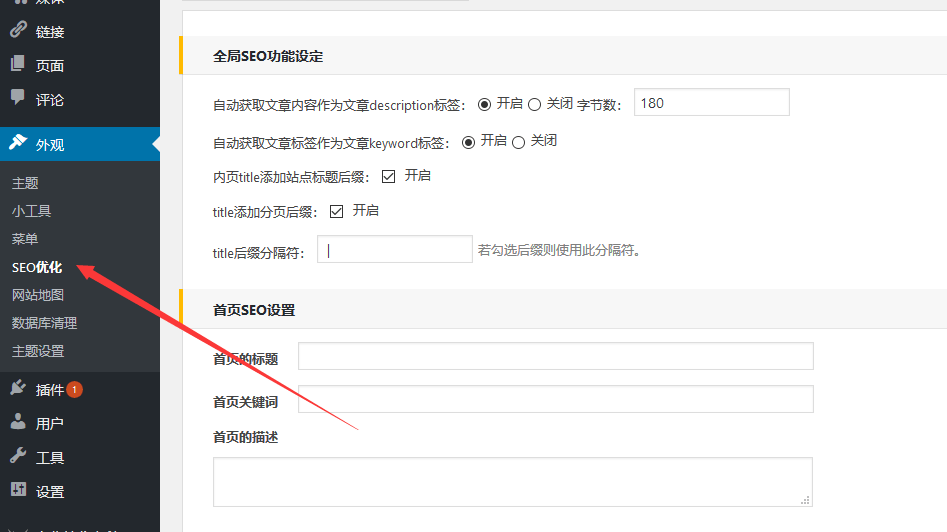The height and width of the screenshot is (532, 947).
Task: Click the Settings sliders icon in sidebar
Action: (18, 491)
